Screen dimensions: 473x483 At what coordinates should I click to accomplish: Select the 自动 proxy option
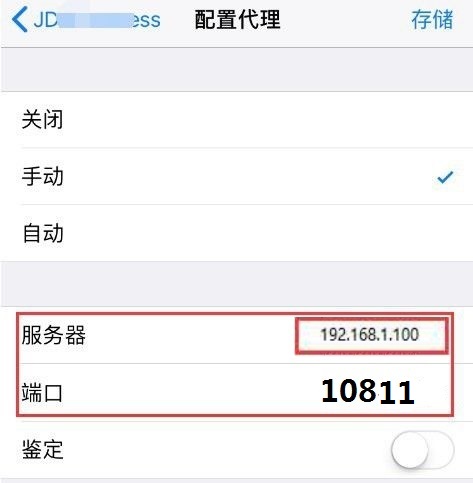pos(236,233)
